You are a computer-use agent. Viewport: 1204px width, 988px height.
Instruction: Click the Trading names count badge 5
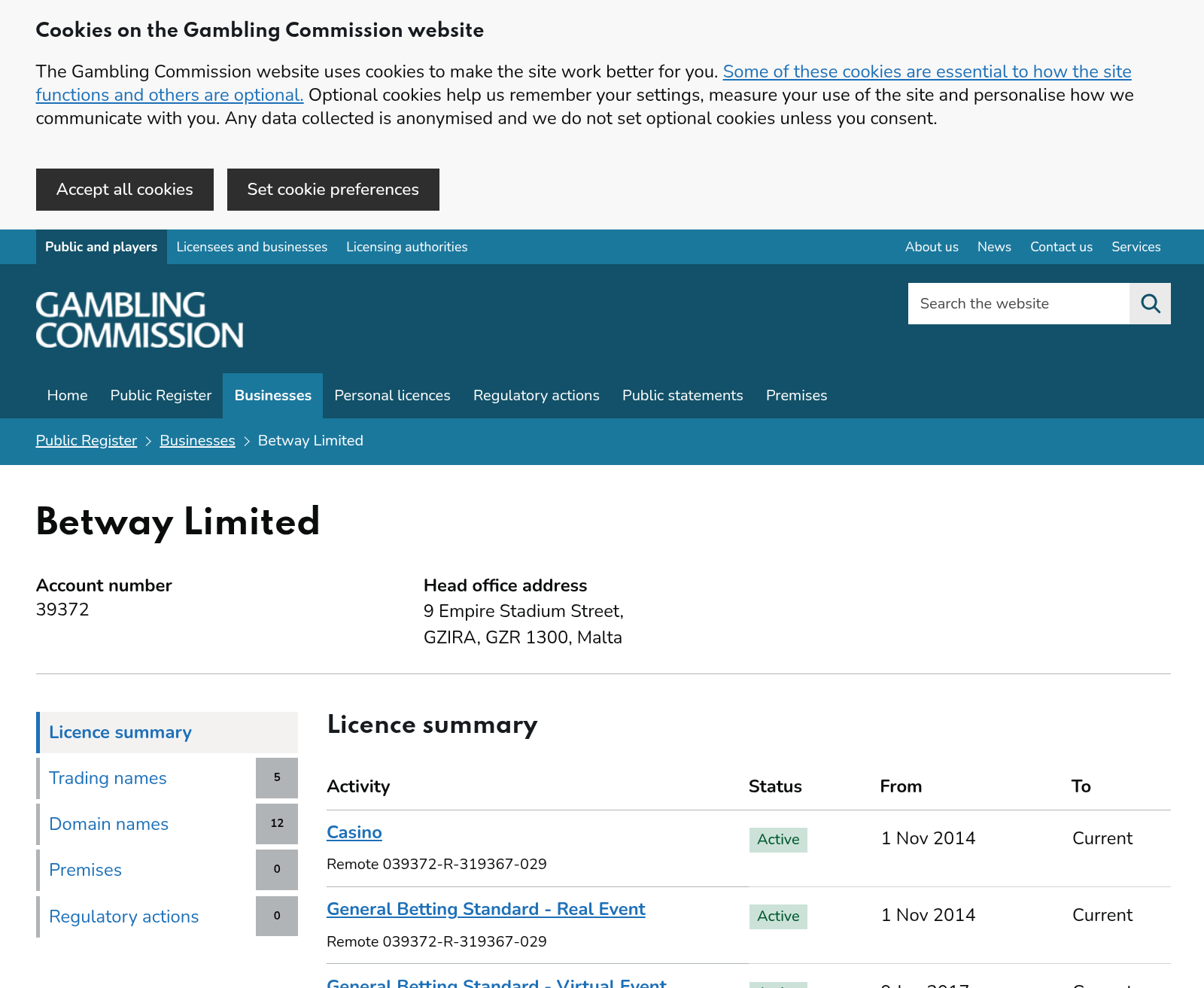tap(277, 778)
